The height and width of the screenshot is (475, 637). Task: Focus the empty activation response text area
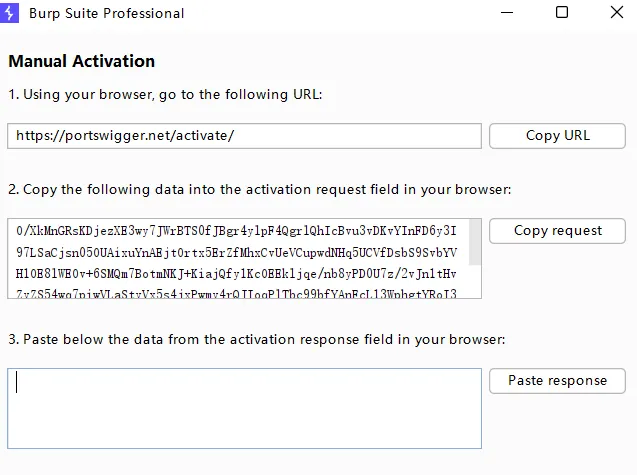click(x=244, y=408)
